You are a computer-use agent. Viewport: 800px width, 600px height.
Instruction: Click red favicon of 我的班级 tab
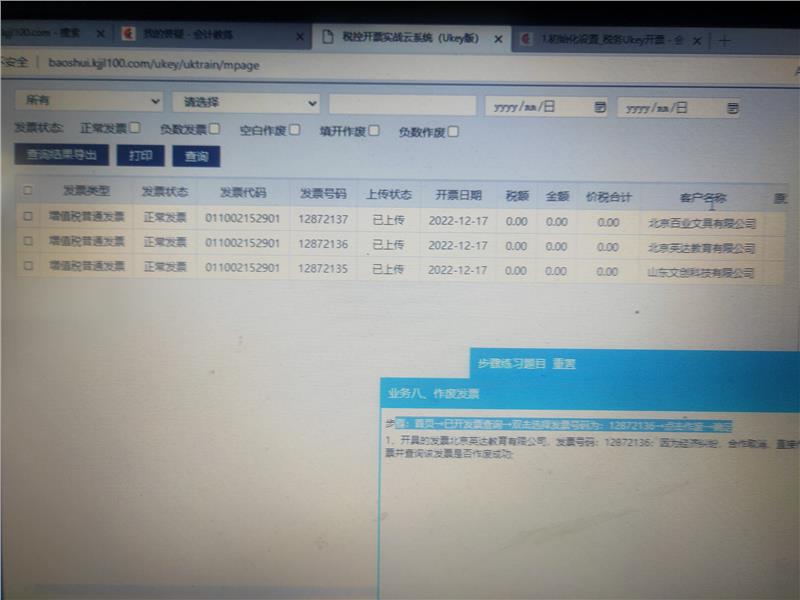pos(128,34)
